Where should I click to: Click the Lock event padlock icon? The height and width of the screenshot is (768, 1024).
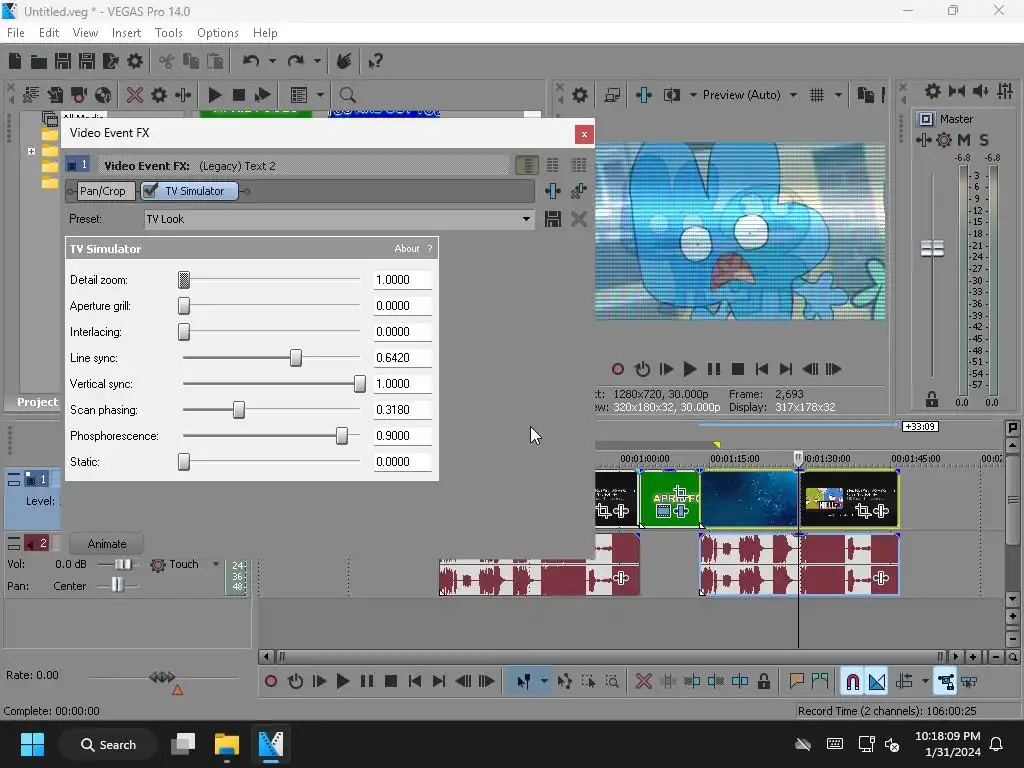pos(763,681)
